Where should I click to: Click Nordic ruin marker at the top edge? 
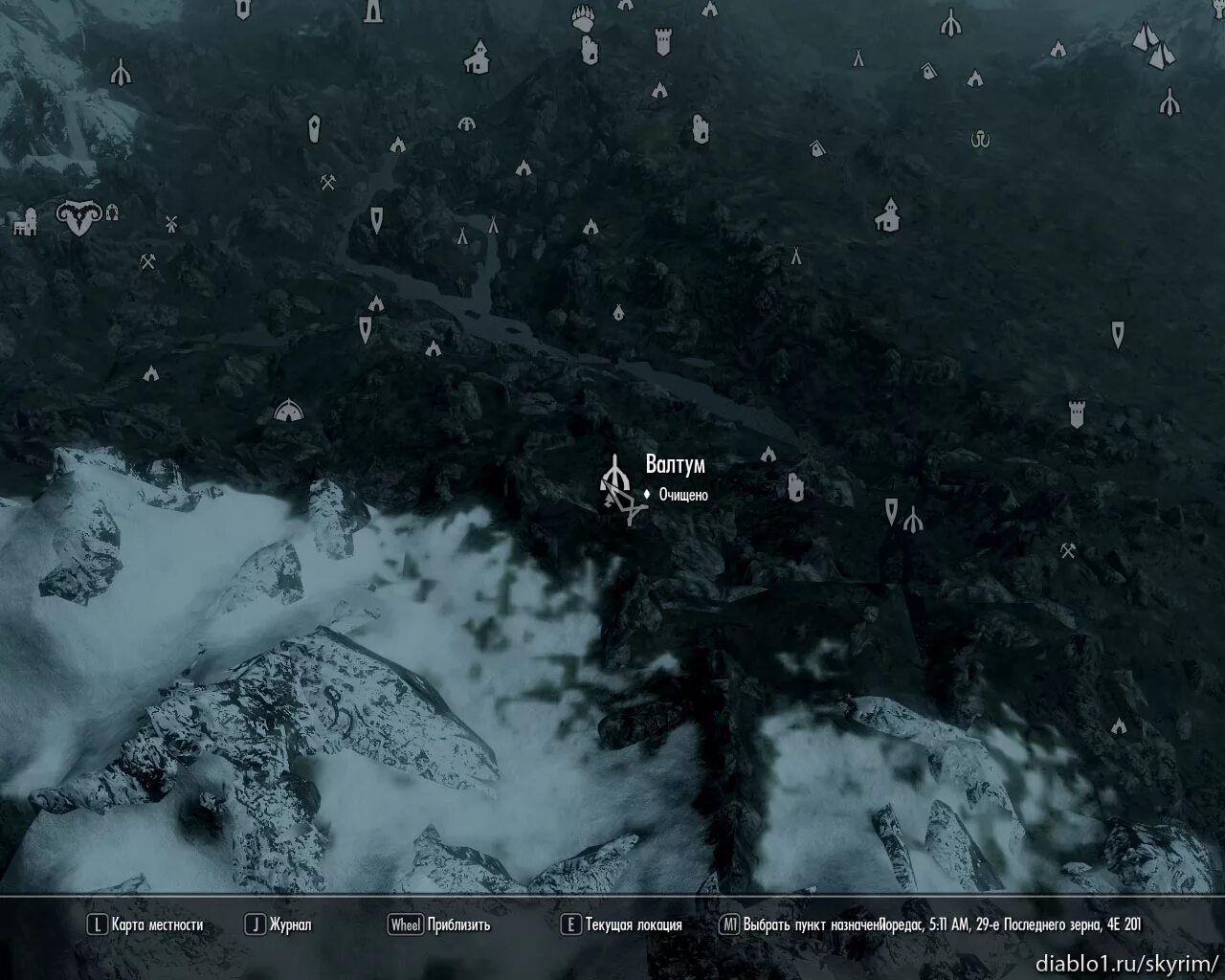pyautogui.click(x=950, y=23)
